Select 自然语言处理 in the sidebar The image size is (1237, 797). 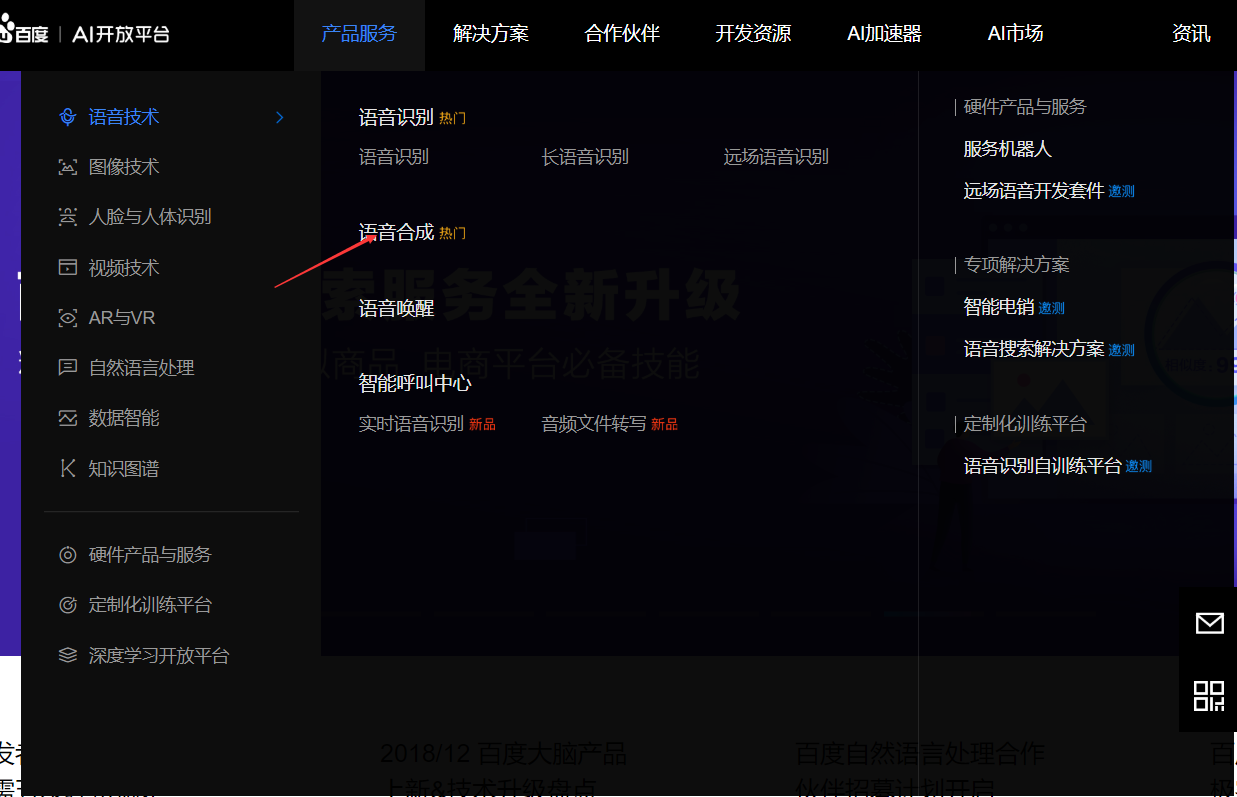[x=141, y=368]
